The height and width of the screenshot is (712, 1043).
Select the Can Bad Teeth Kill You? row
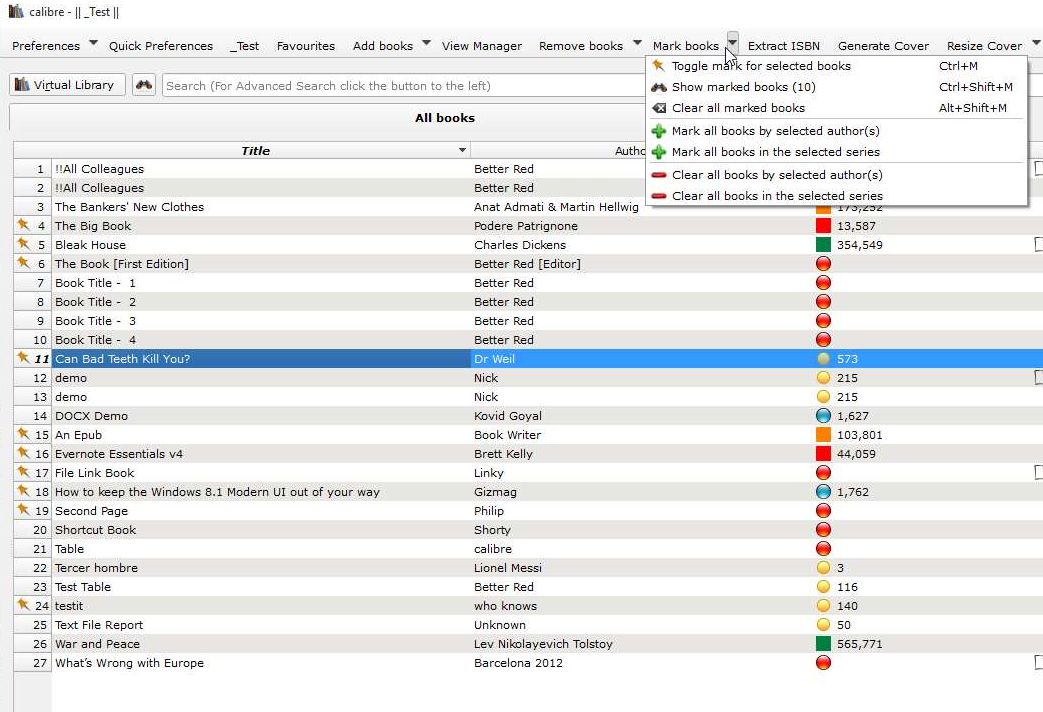[x=547, y=359]
